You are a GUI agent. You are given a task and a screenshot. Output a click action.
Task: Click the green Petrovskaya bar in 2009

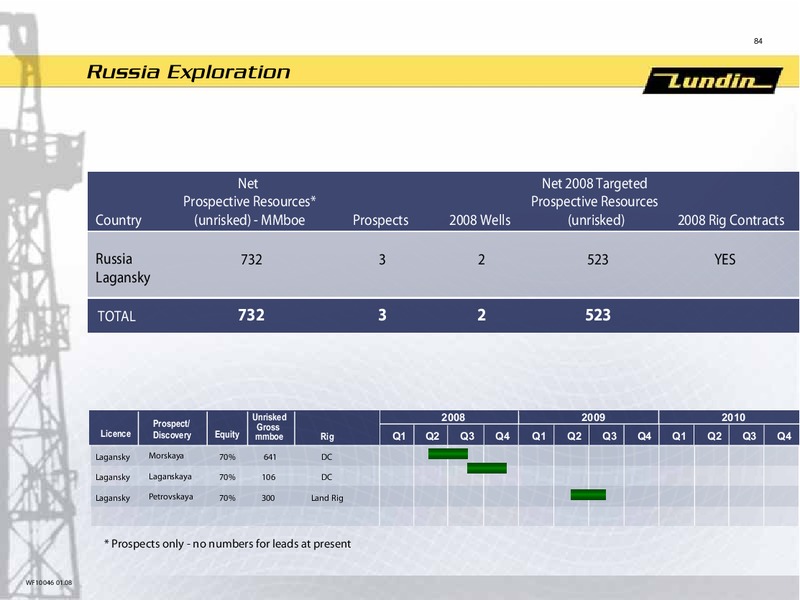tap(588, 494)
